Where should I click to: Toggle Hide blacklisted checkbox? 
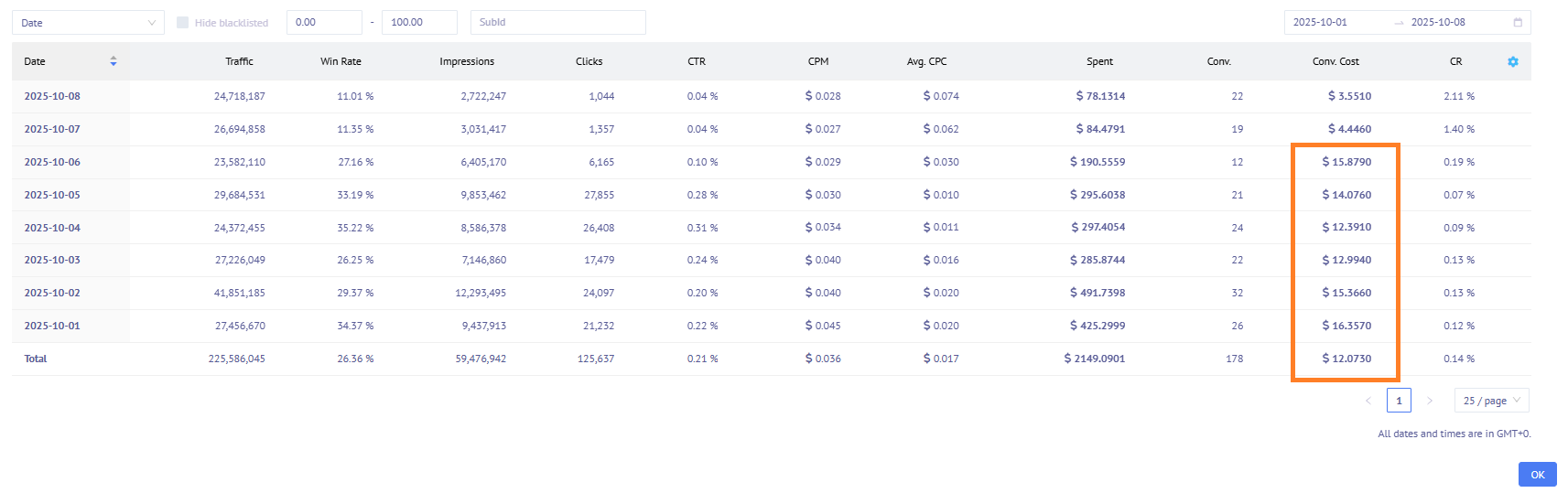point(182,22)
